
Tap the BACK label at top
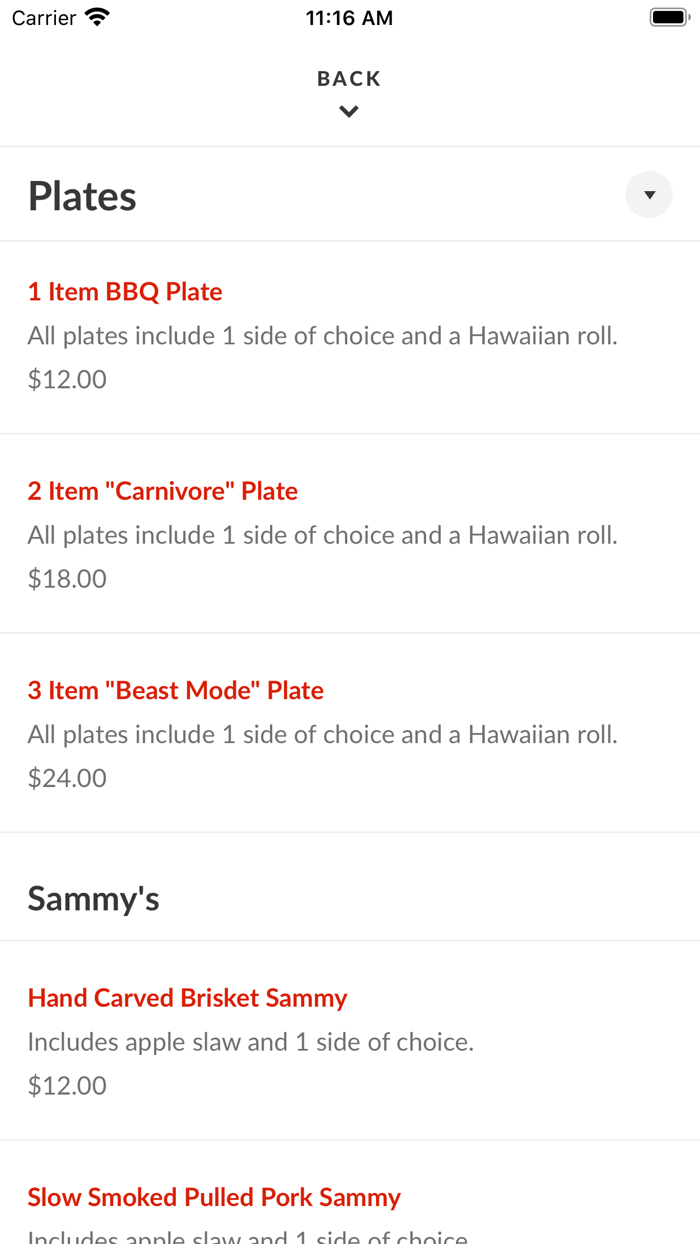pyautogui.click(x=349, y=79)
